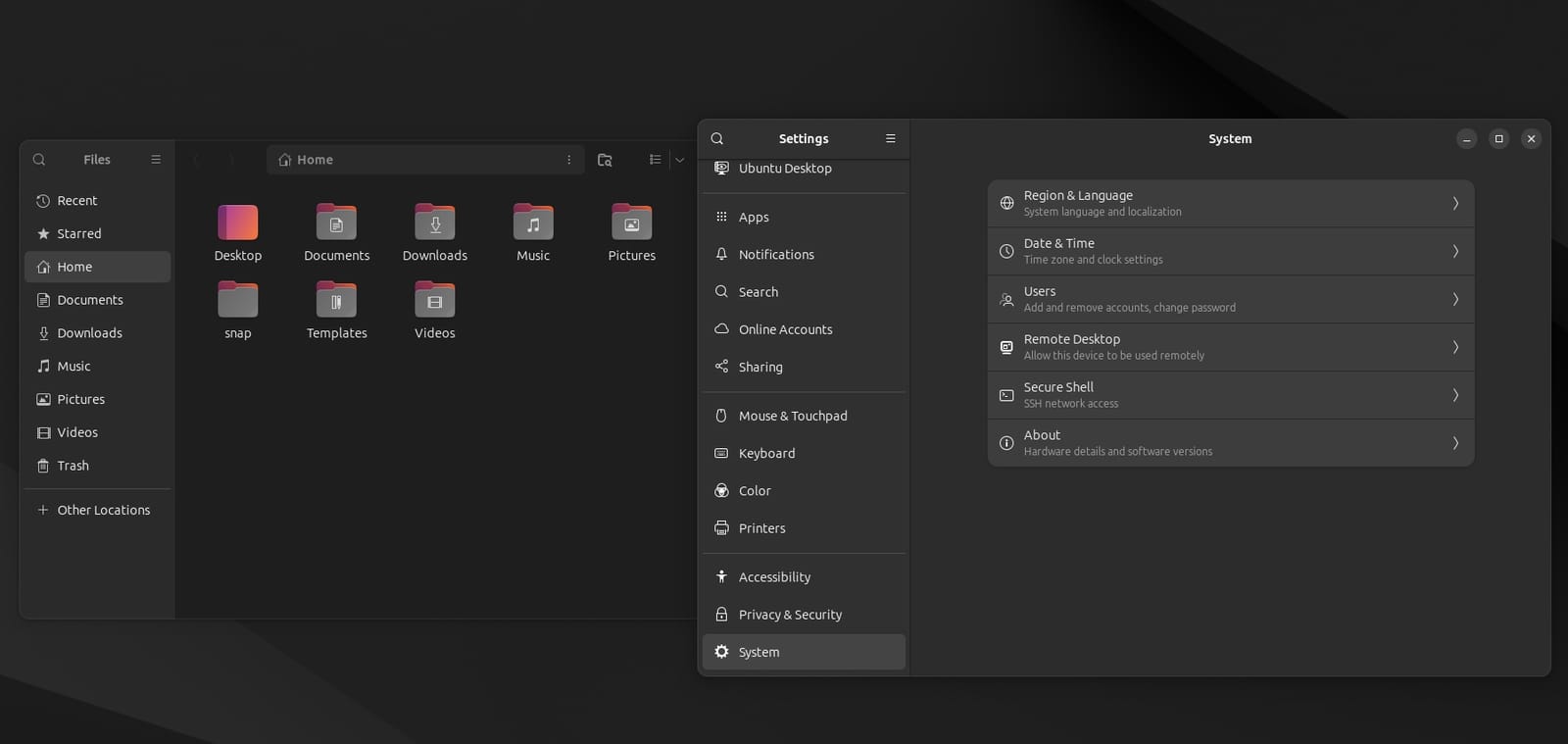
Task: Expand the Files view options dropdown arrow
Action: click(x=679, y=160)
